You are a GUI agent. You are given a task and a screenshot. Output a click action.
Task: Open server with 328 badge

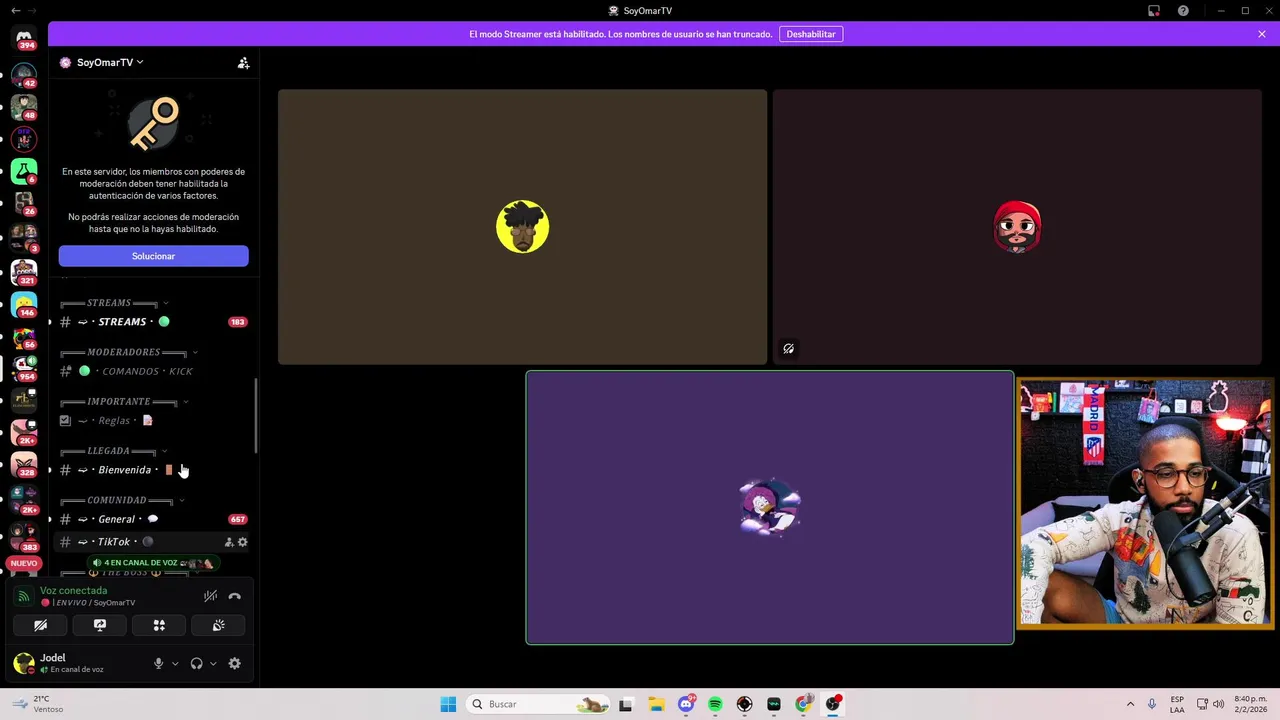(24, 464)
